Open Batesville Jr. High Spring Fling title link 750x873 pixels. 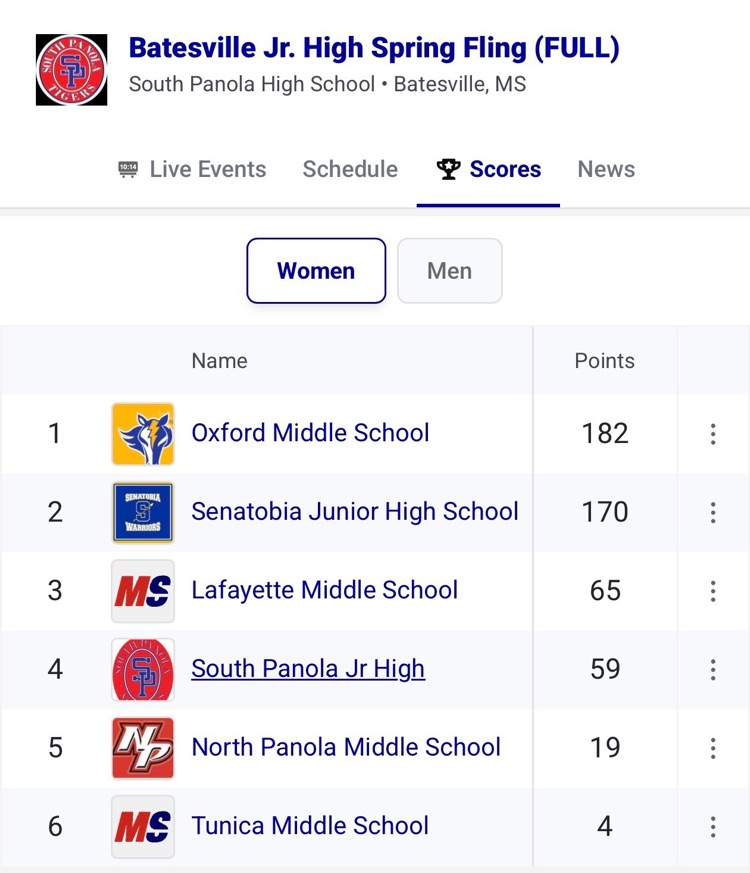coord(374,48)
